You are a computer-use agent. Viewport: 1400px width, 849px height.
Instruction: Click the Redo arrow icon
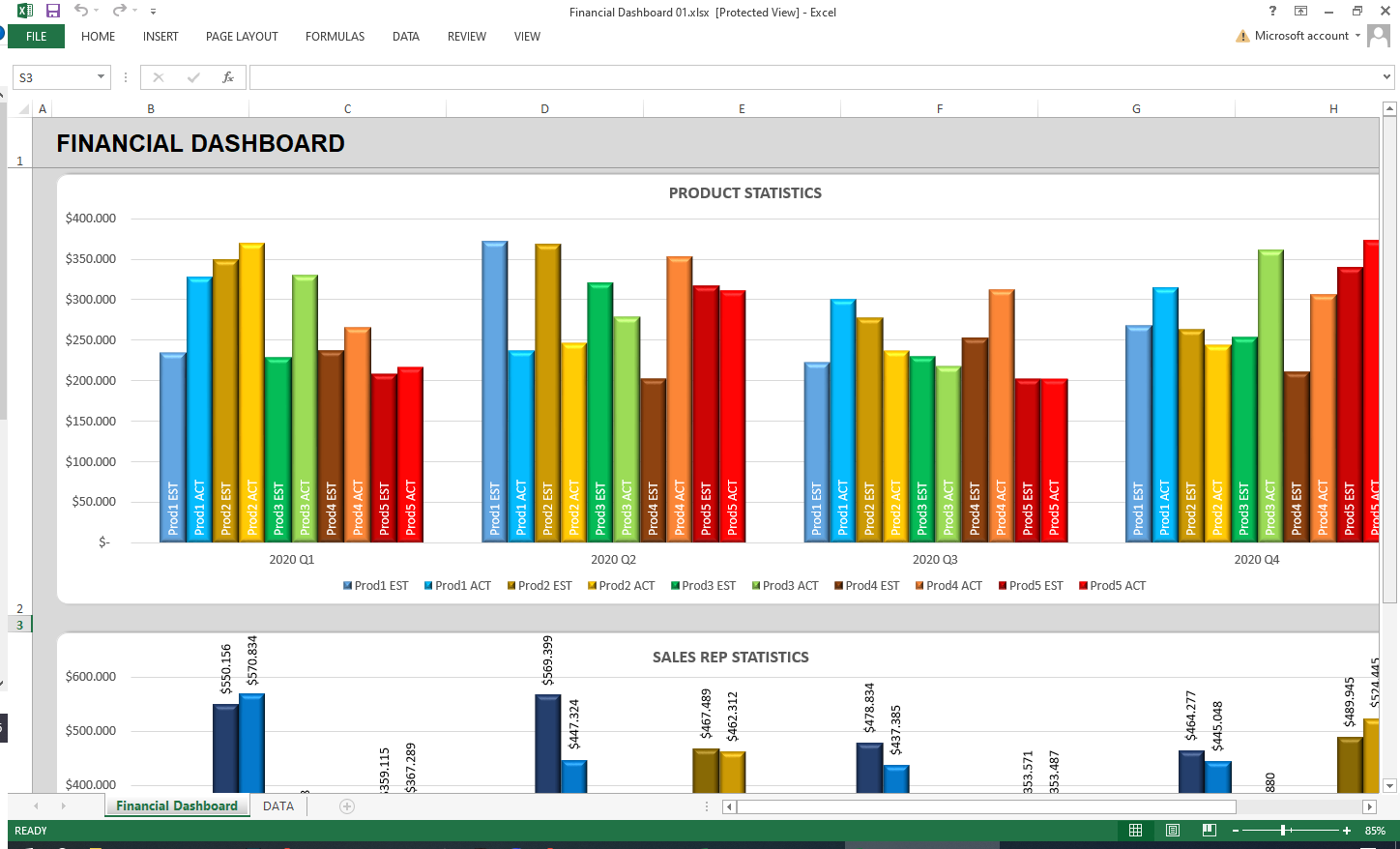(x=119, y=11)
